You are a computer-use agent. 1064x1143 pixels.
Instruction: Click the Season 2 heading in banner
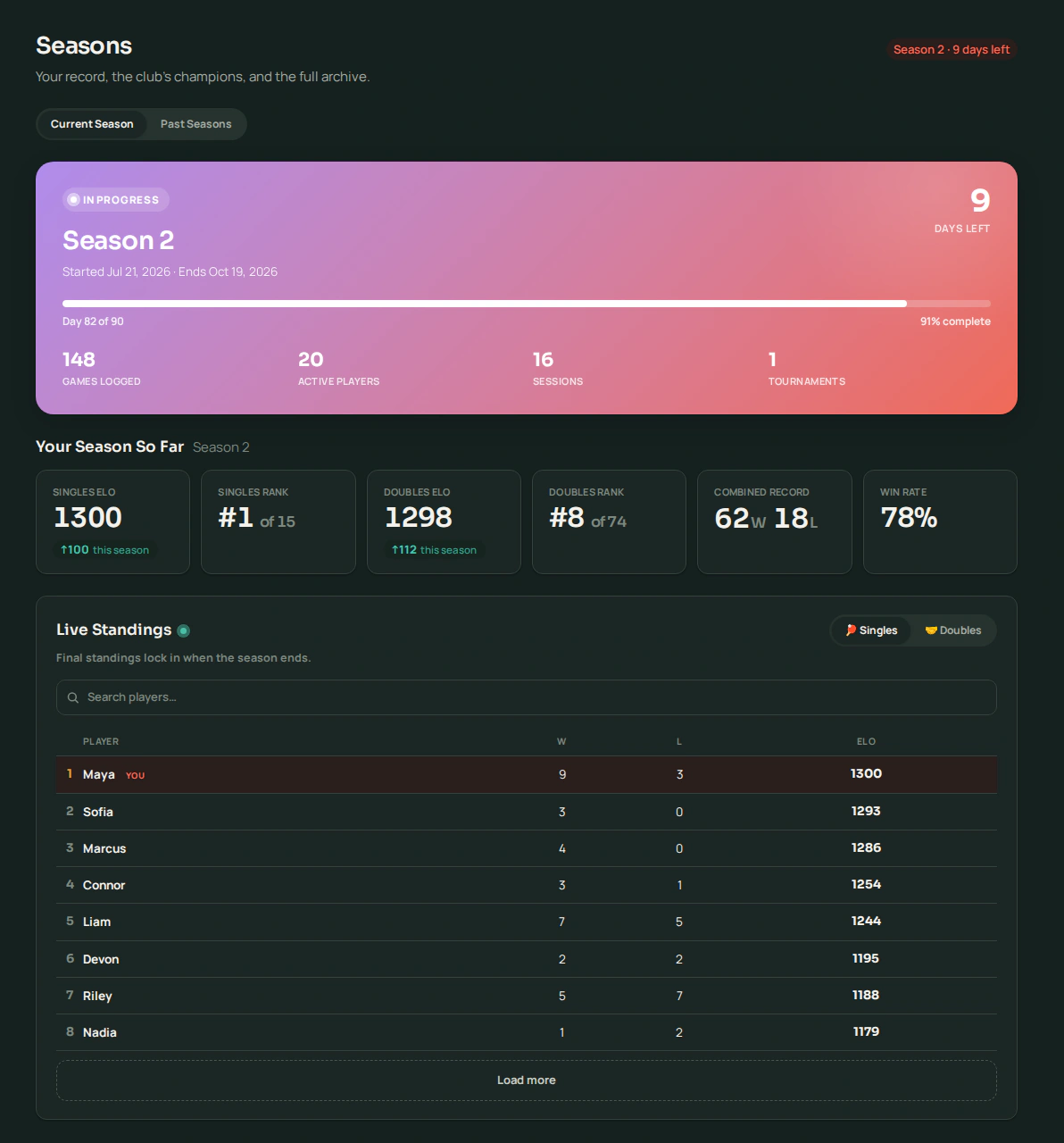coord(118,240)
